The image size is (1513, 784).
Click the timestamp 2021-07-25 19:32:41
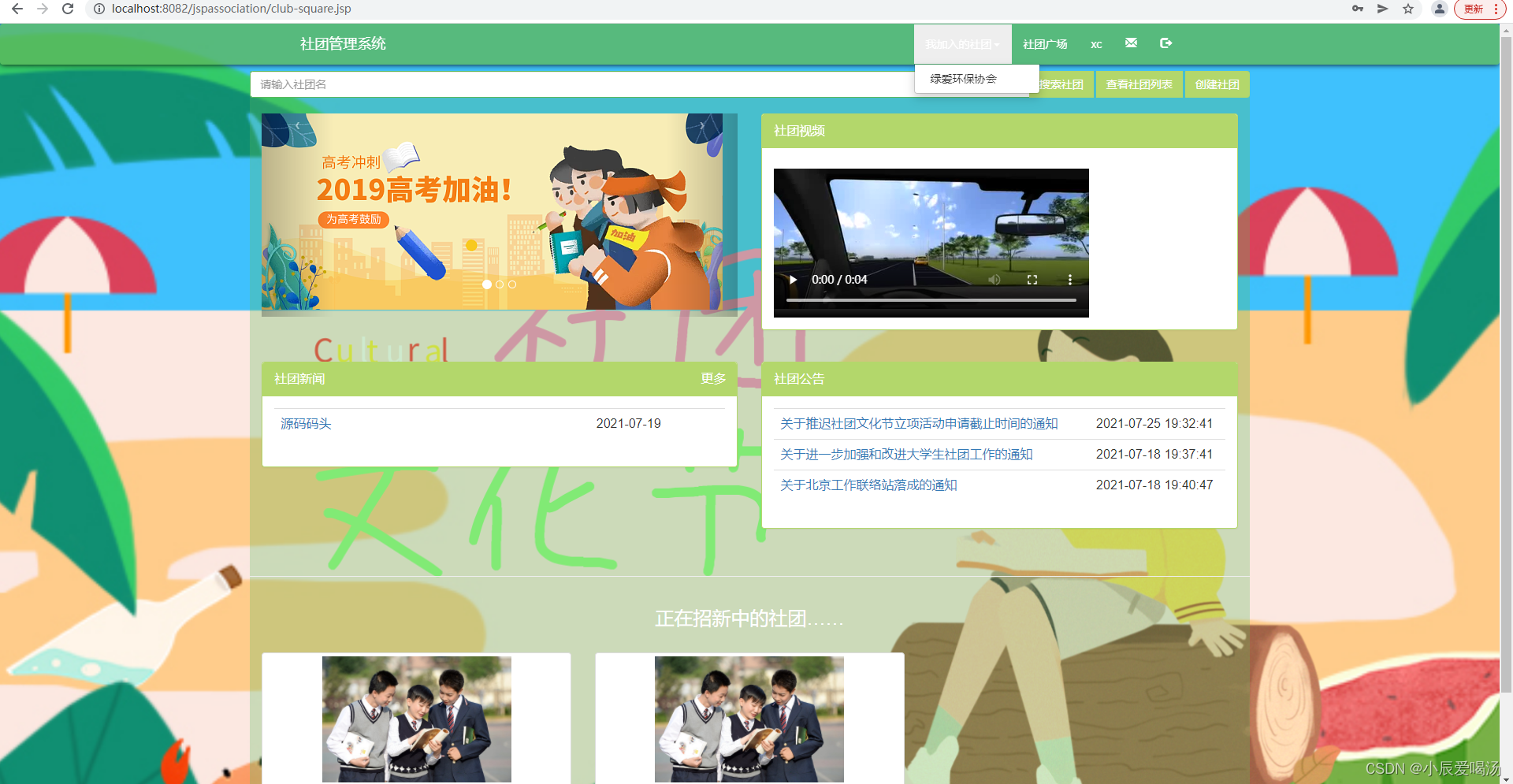point(1154,424)
